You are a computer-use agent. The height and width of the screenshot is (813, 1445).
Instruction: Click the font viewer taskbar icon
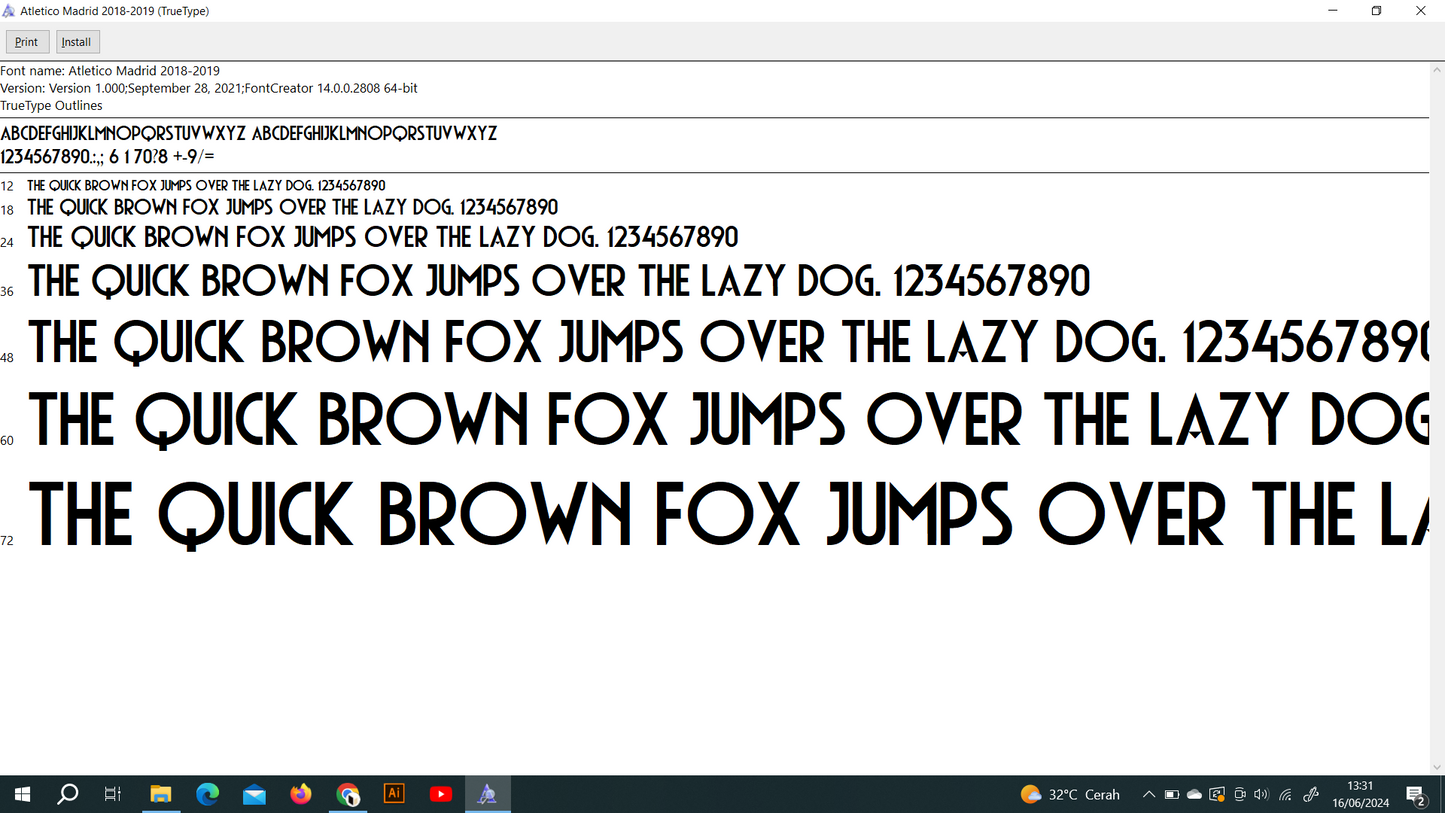point(487,794)
